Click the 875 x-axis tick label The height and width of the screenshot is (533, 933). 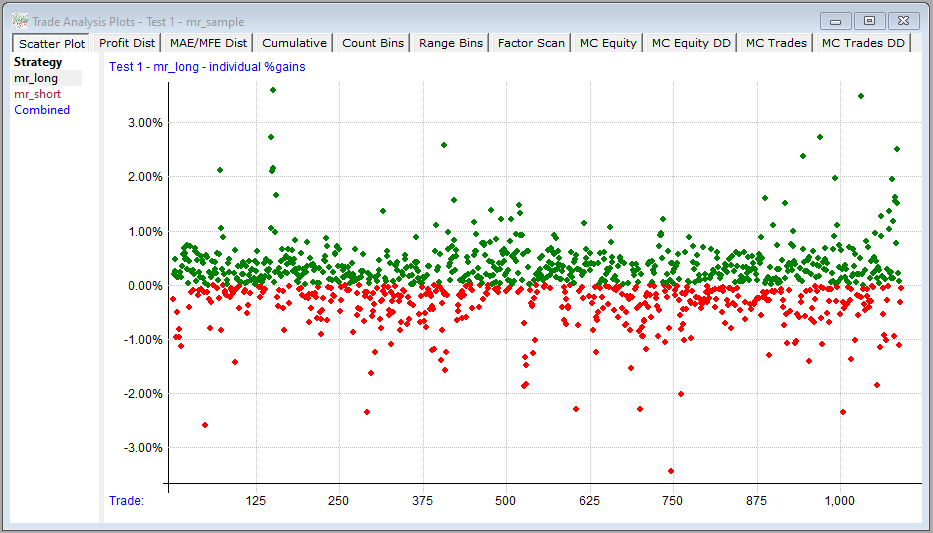point(757,500)
